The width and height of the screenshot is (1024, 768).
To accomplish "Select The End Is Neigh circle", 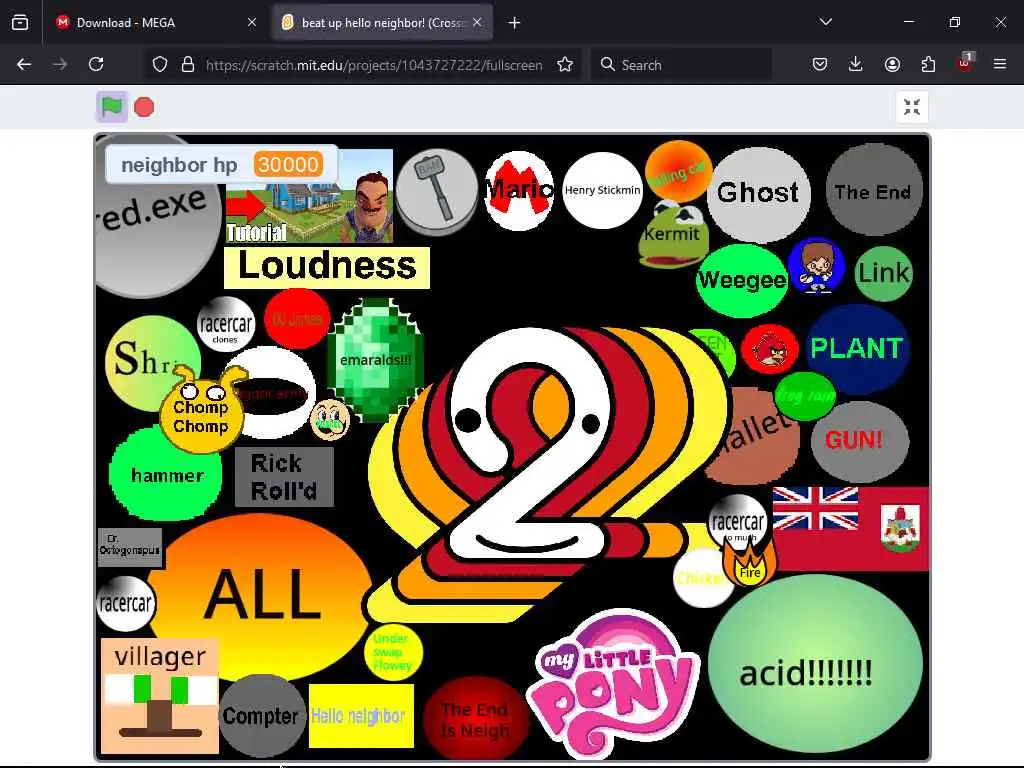I will (x=475, y=718).
